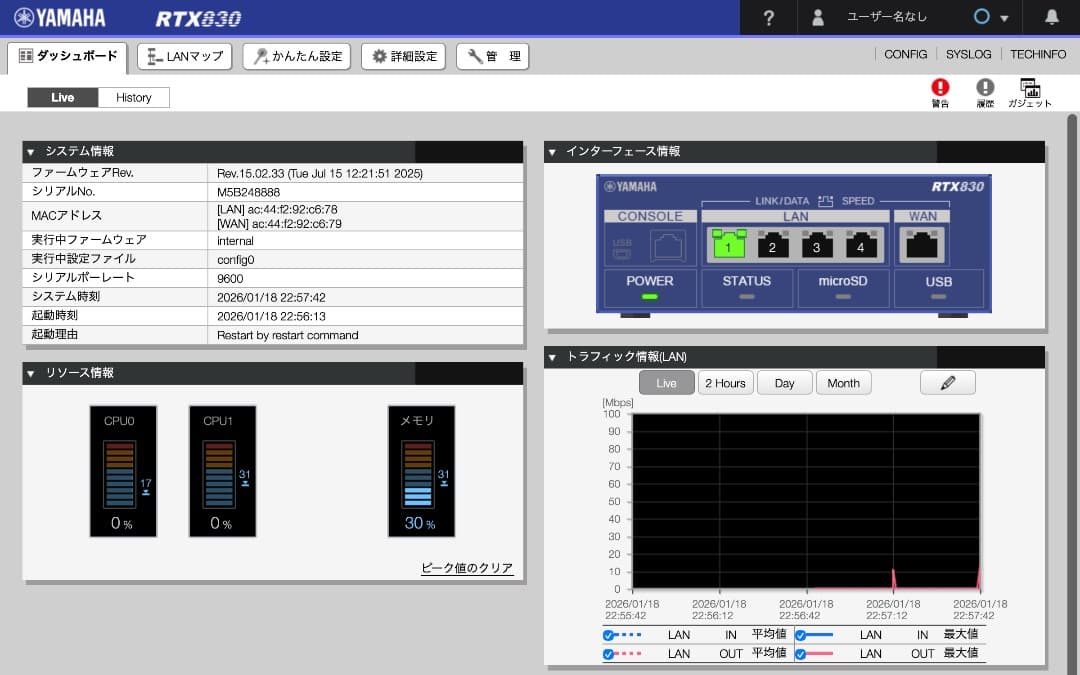
Task: Toggle LAN OUT average value checkbox
Action: tap(608, 654)
